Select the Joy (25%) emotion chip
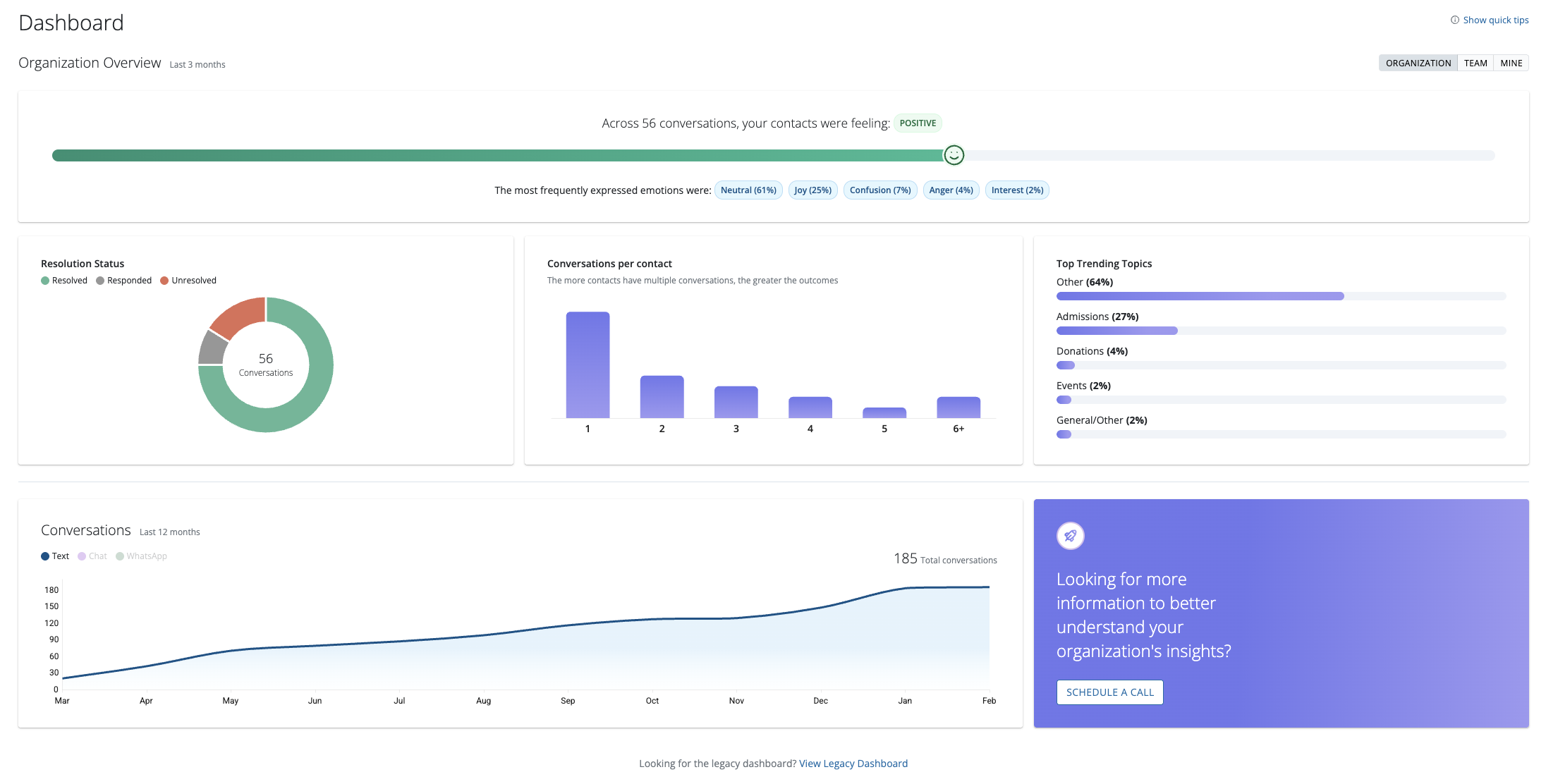The width and height of the screenshot is (1546, 784). 812,190
